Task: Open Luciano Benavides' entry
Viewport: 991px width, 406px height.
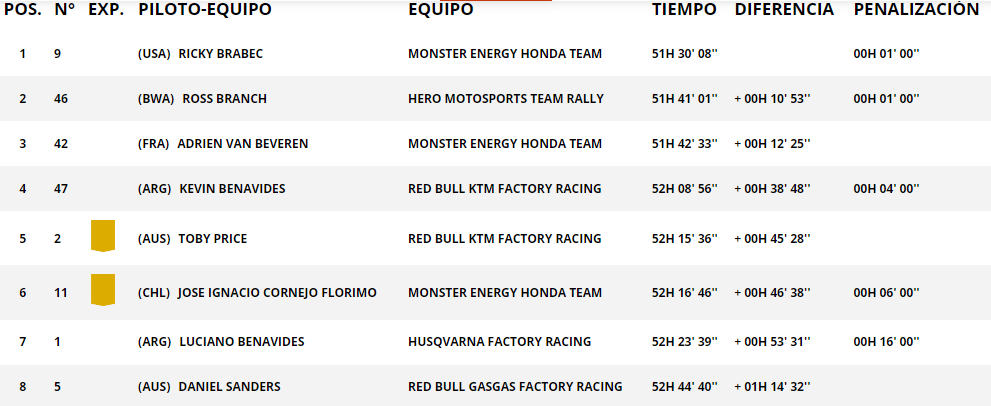Action: [x=242, y=342]
